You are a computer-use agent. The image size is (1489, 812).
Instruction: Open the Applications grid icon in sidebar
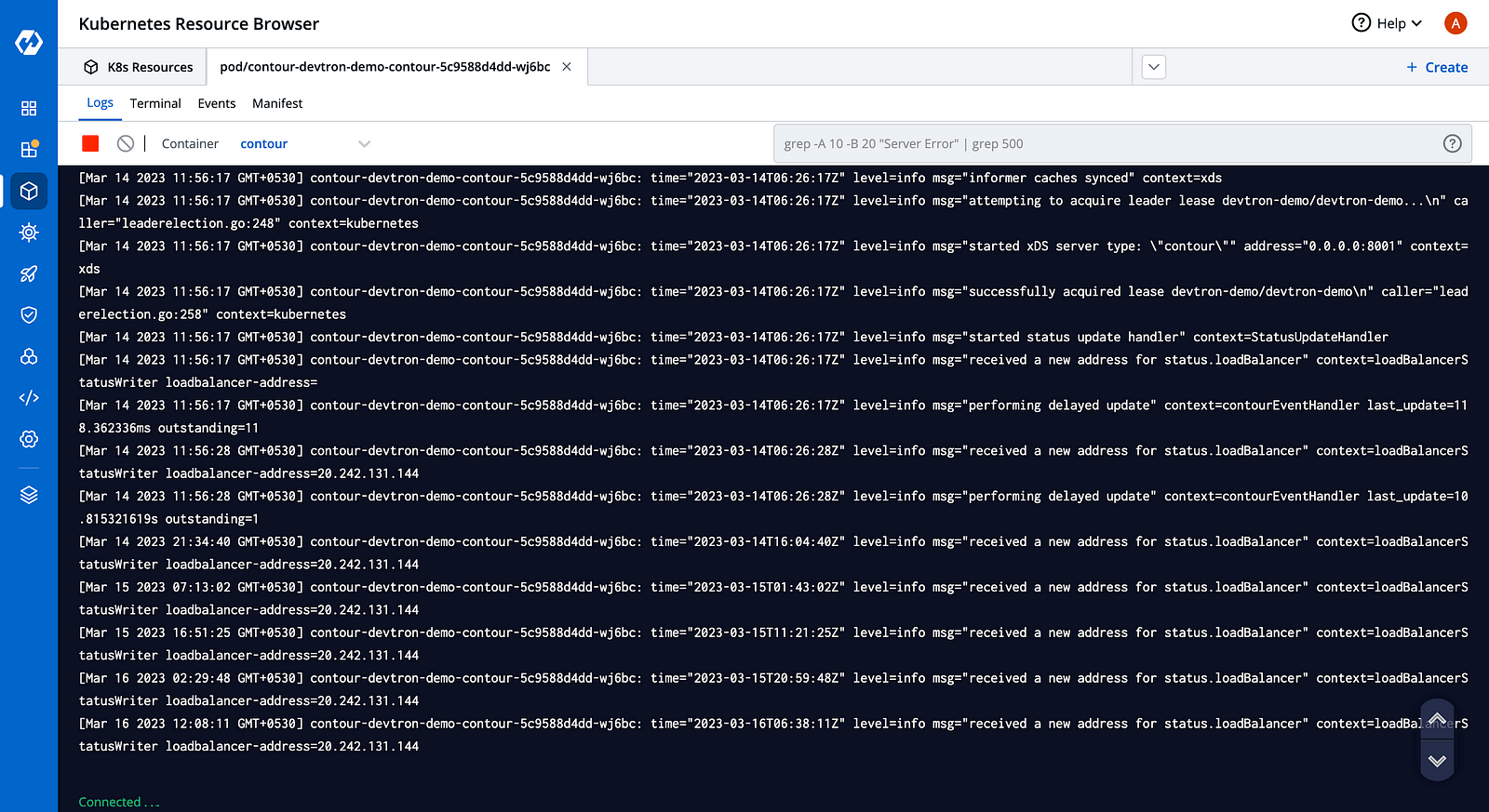coord(29,109)
